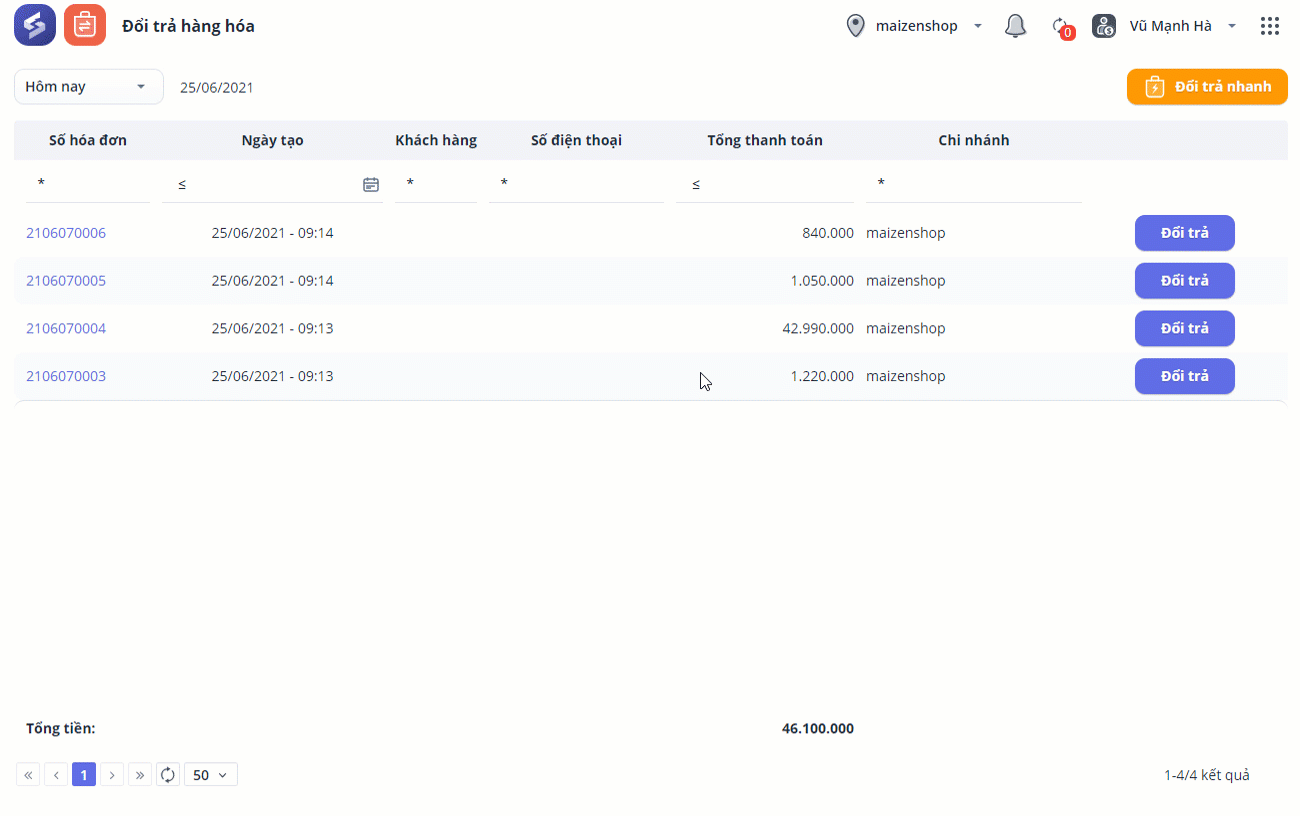Focus the Khách hàng filter field
This screenshot has width=1300, height=816.
pos(436,184)
